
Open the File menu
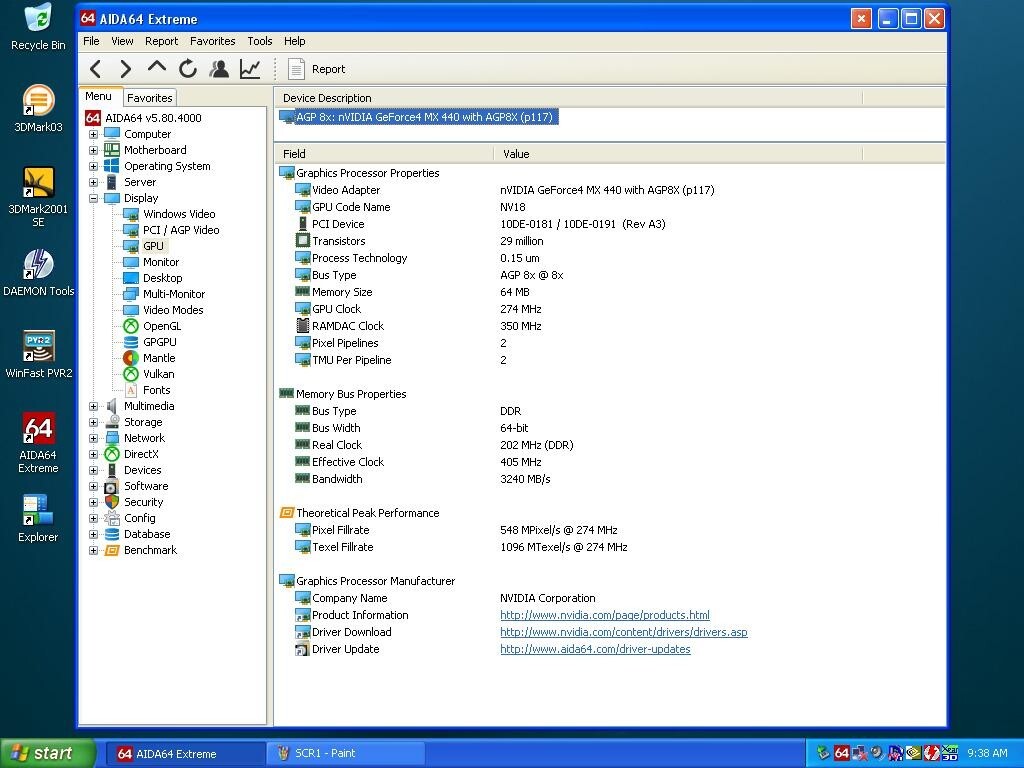pos(91,41)
